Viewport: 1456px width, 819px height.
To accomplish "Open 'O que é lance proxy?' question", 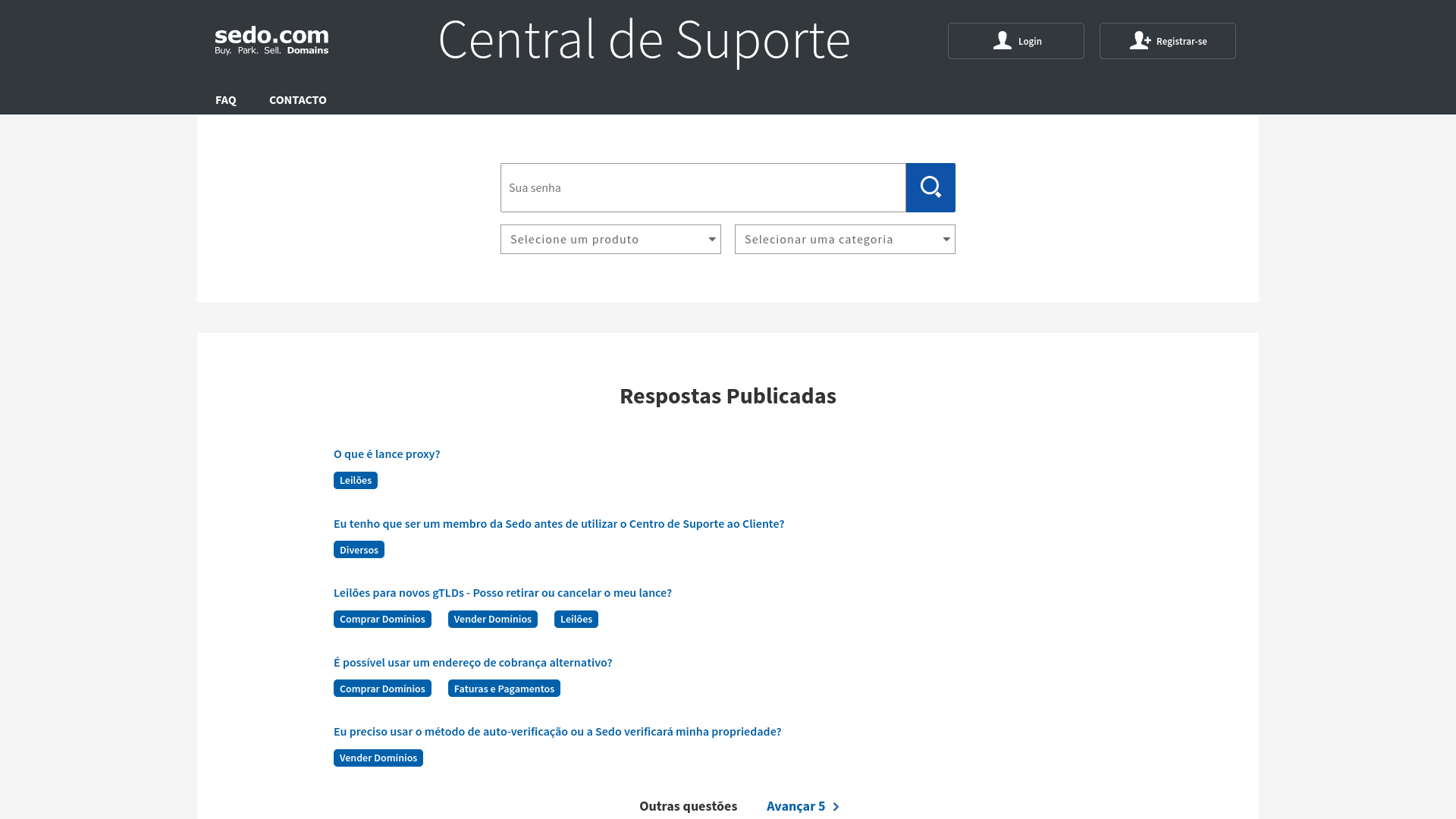I will click(x=387, y=453).
